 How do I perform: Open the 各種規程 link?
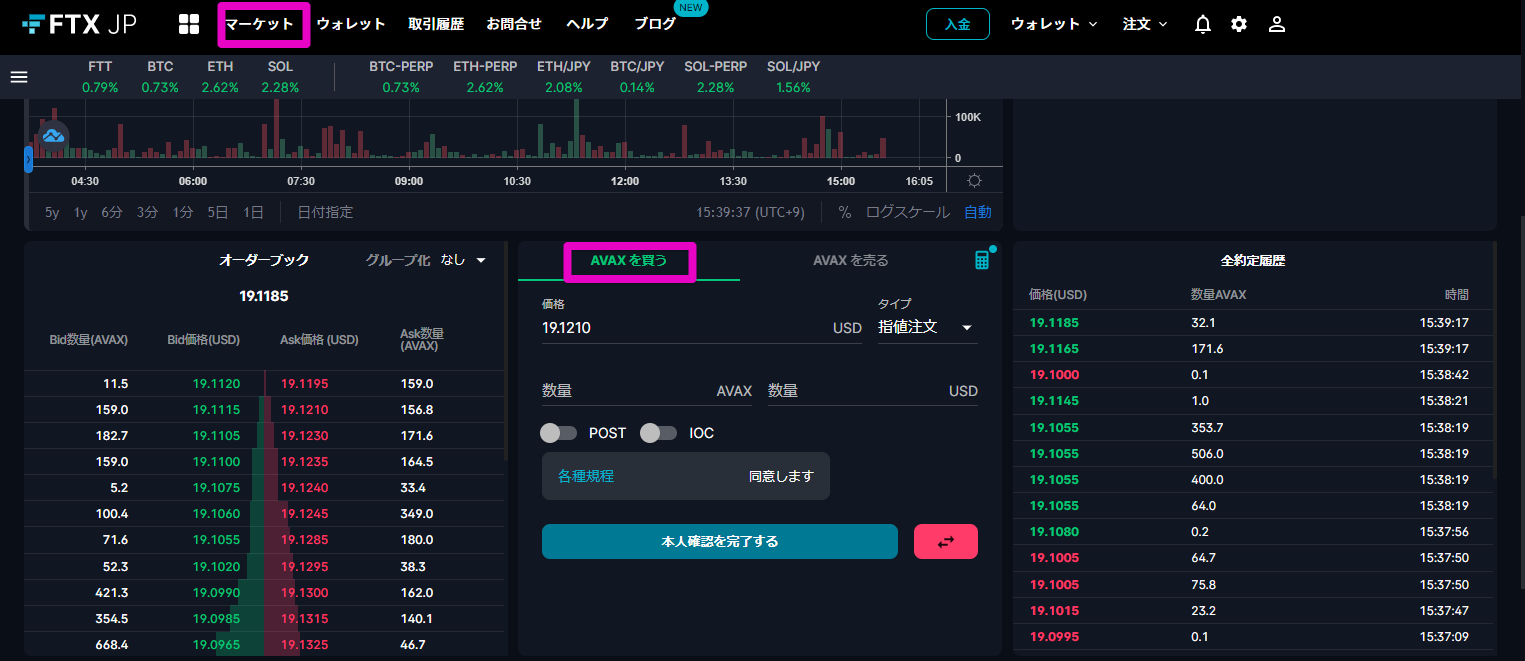click(586, 476)
